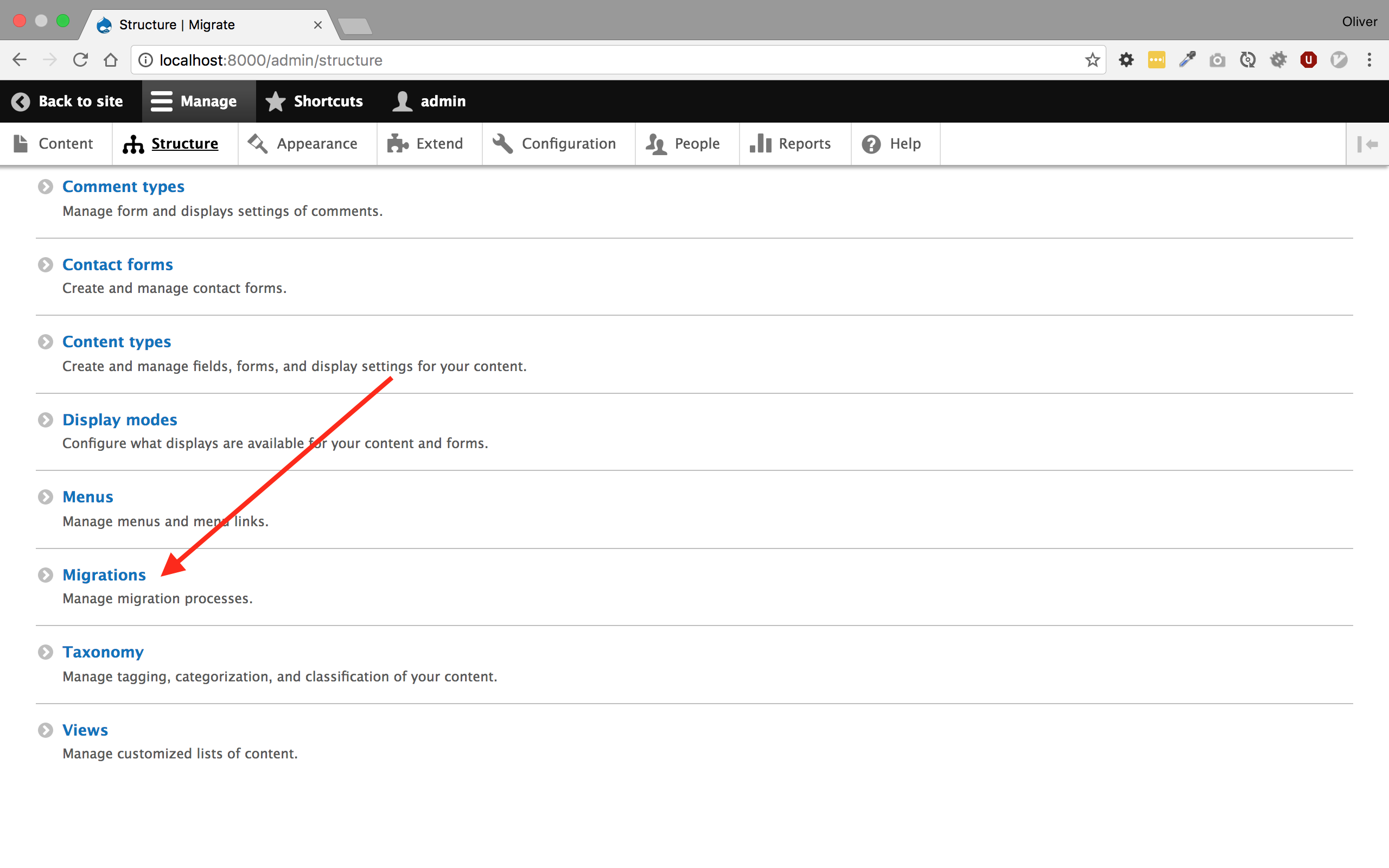Click arrow bullet beside Migrations
The width and height of the screenshot is (1389, 868).
click(46, 575)
